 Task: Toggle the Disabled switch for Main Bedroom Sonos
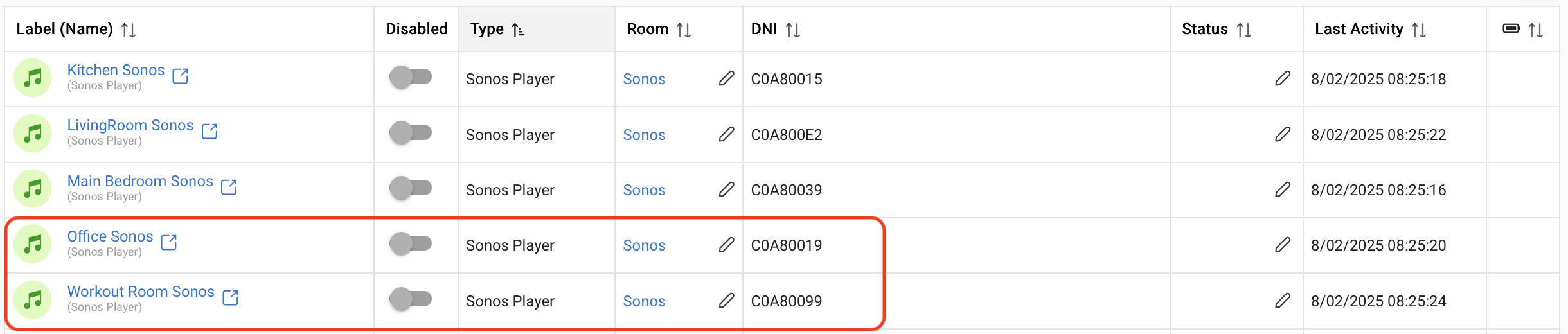tap(411, 188)
